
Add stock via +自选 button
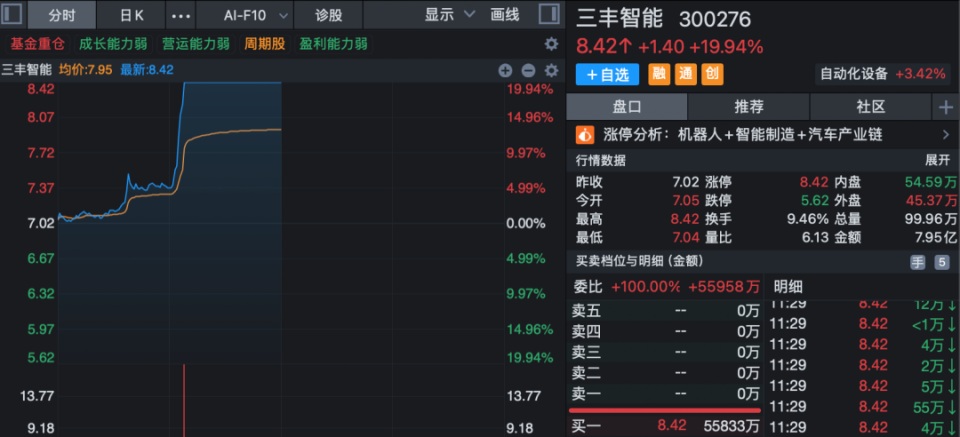tap(607, 75)
